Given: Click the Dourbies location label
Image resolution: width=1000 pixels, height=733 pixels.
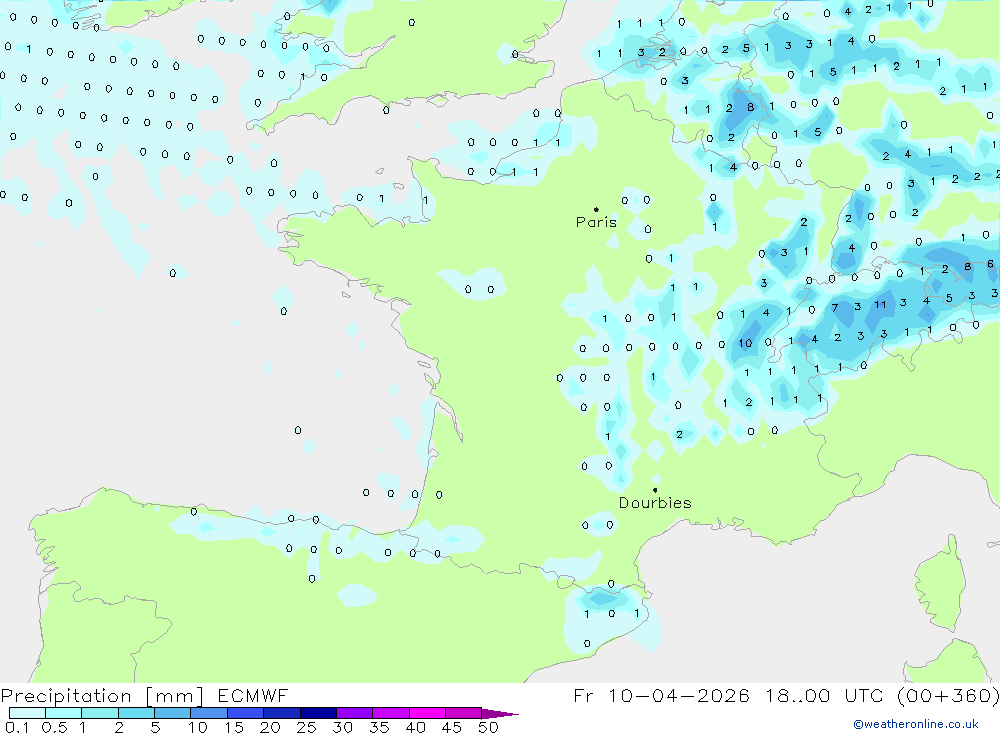Looking at the screenshot, I should 655,503.
